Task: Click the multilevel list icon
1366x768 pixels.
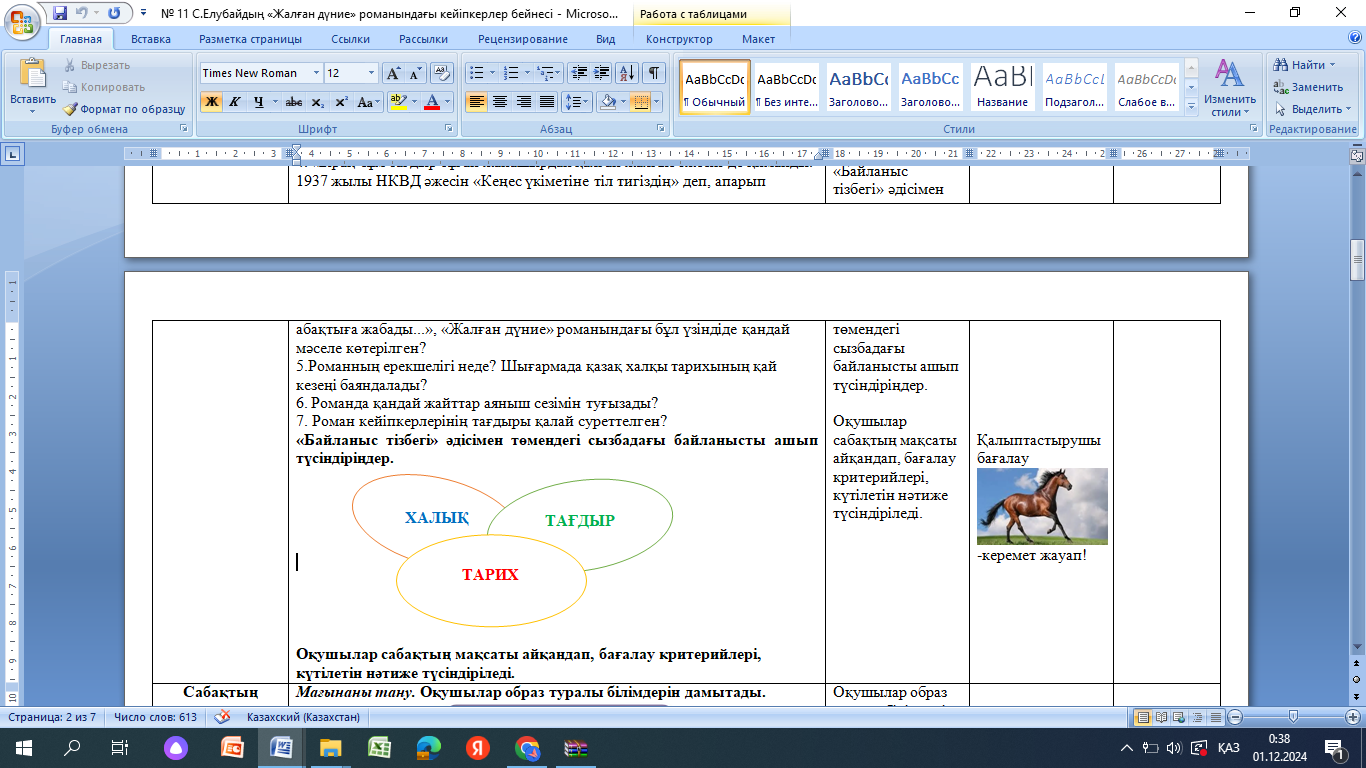Action: [546, 73]
